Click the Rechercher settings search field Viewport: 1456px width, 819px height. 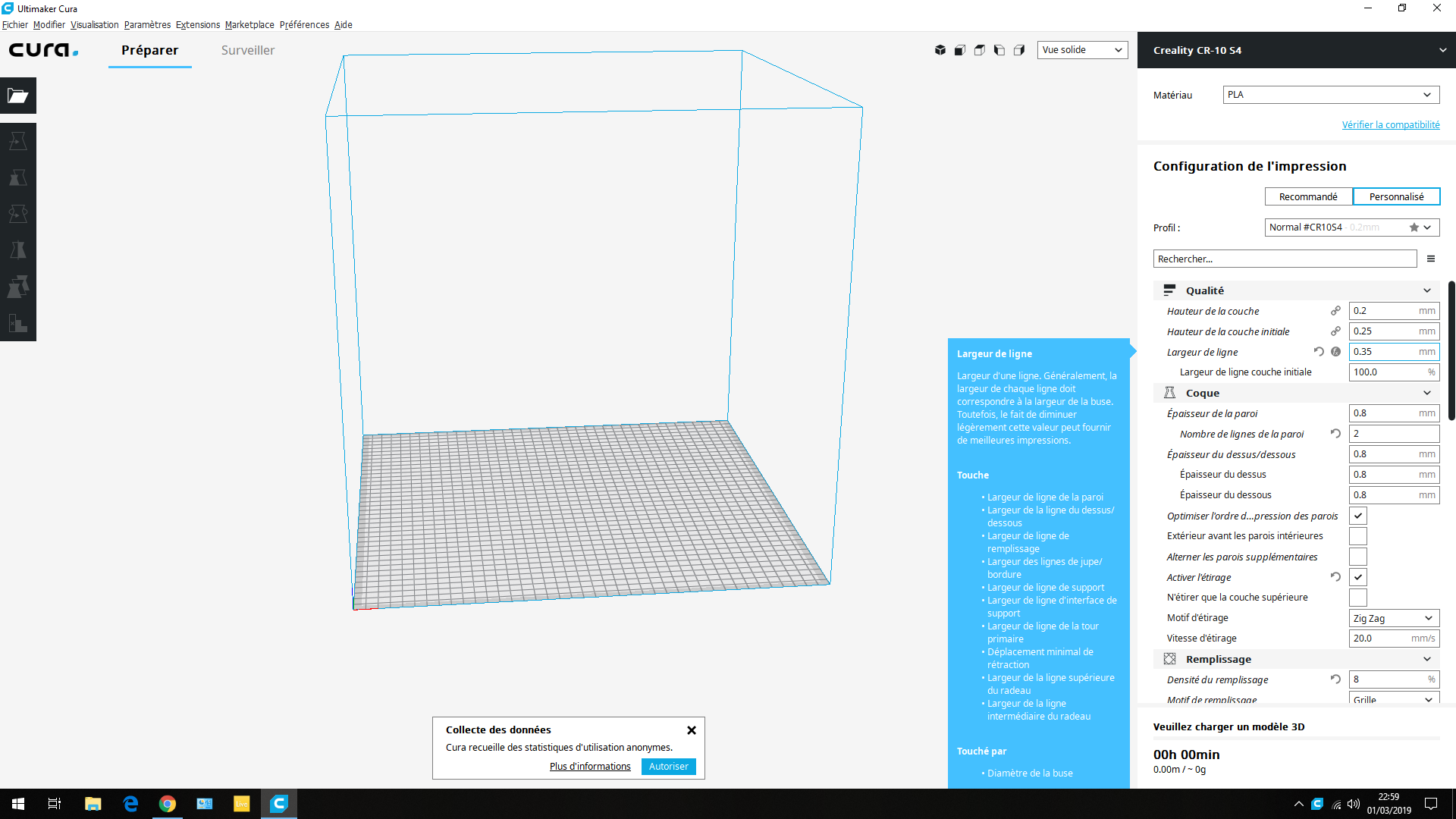(1285, 259)
